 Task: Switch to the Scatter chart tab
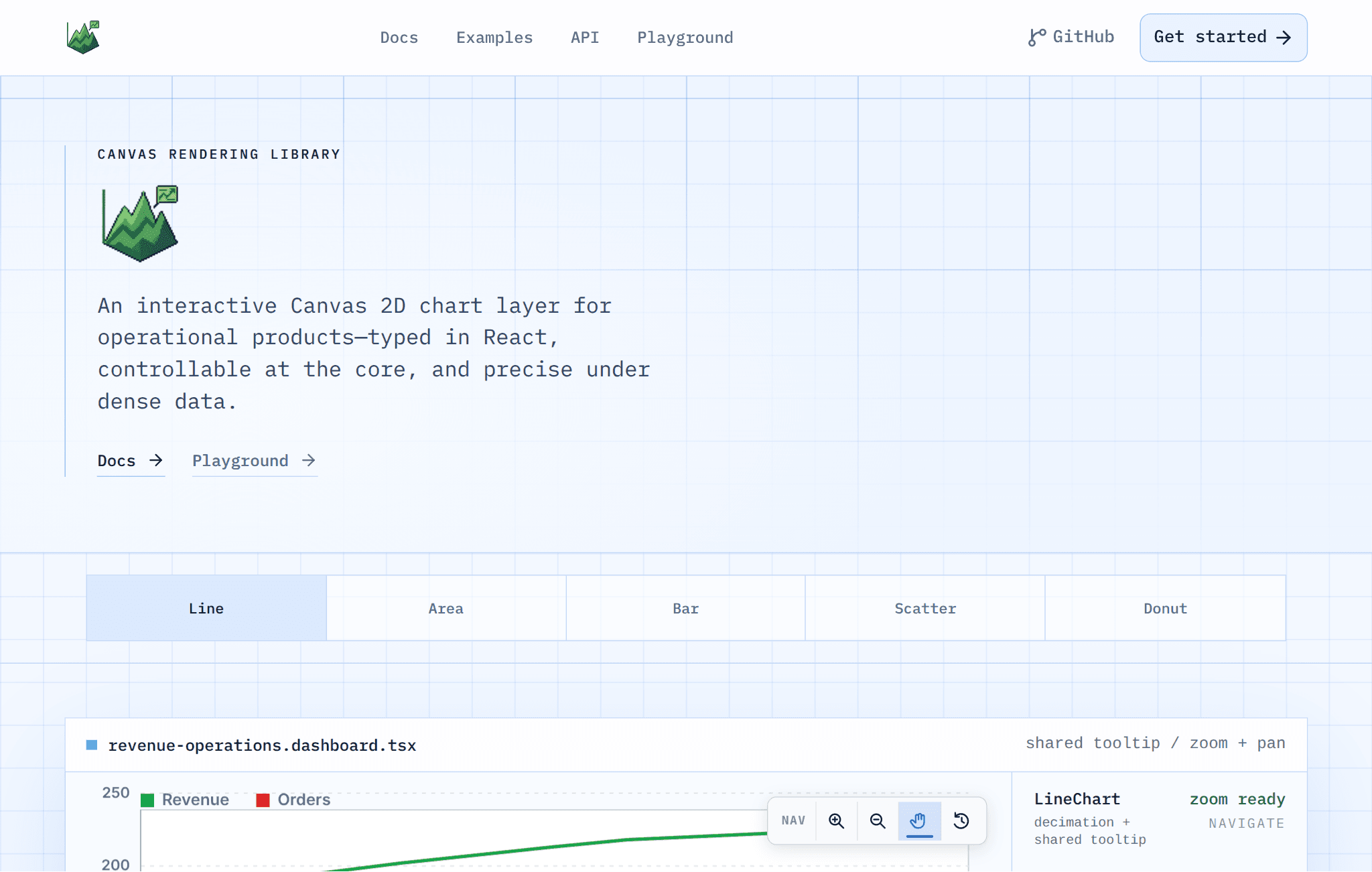point(925,608)
